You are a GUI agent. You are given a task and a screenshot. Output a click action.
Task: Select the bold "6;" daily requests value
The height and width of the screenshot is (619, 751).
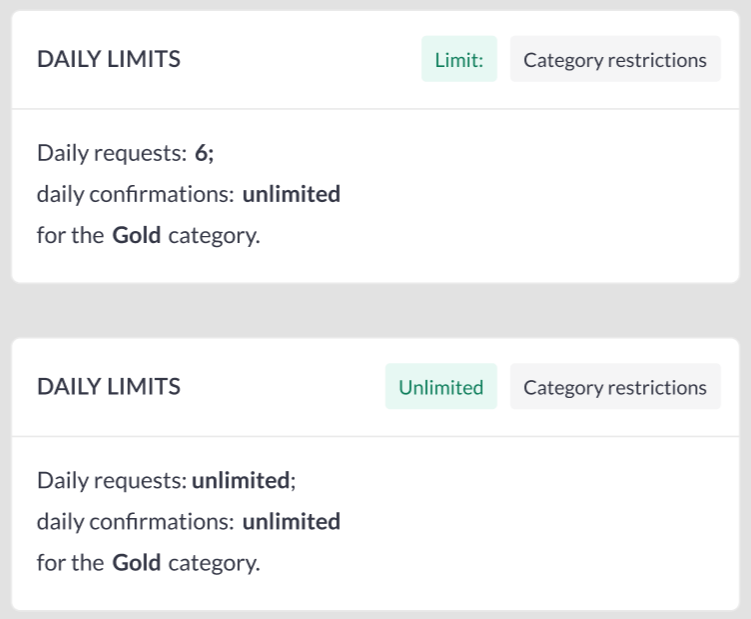205,154
